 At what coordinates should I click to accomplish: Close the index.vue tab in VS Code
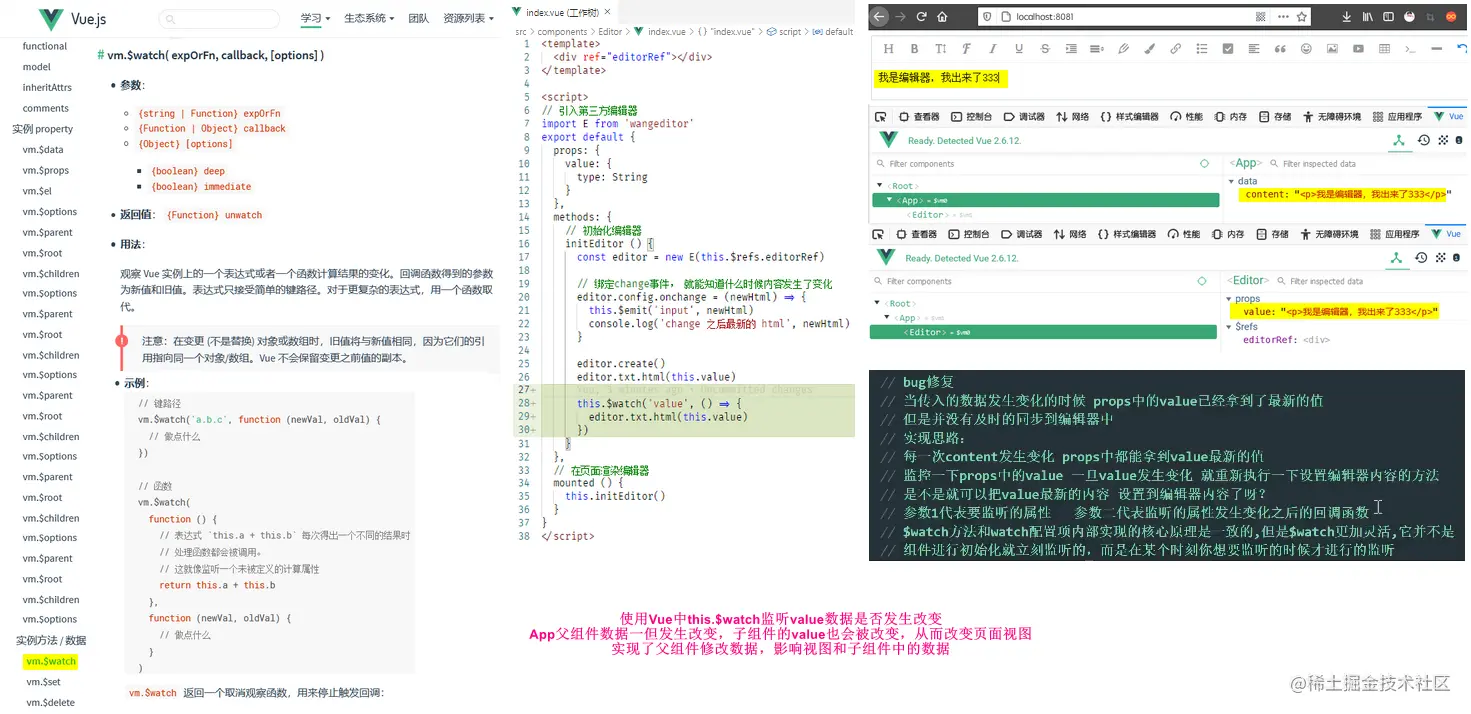[609, 12]
